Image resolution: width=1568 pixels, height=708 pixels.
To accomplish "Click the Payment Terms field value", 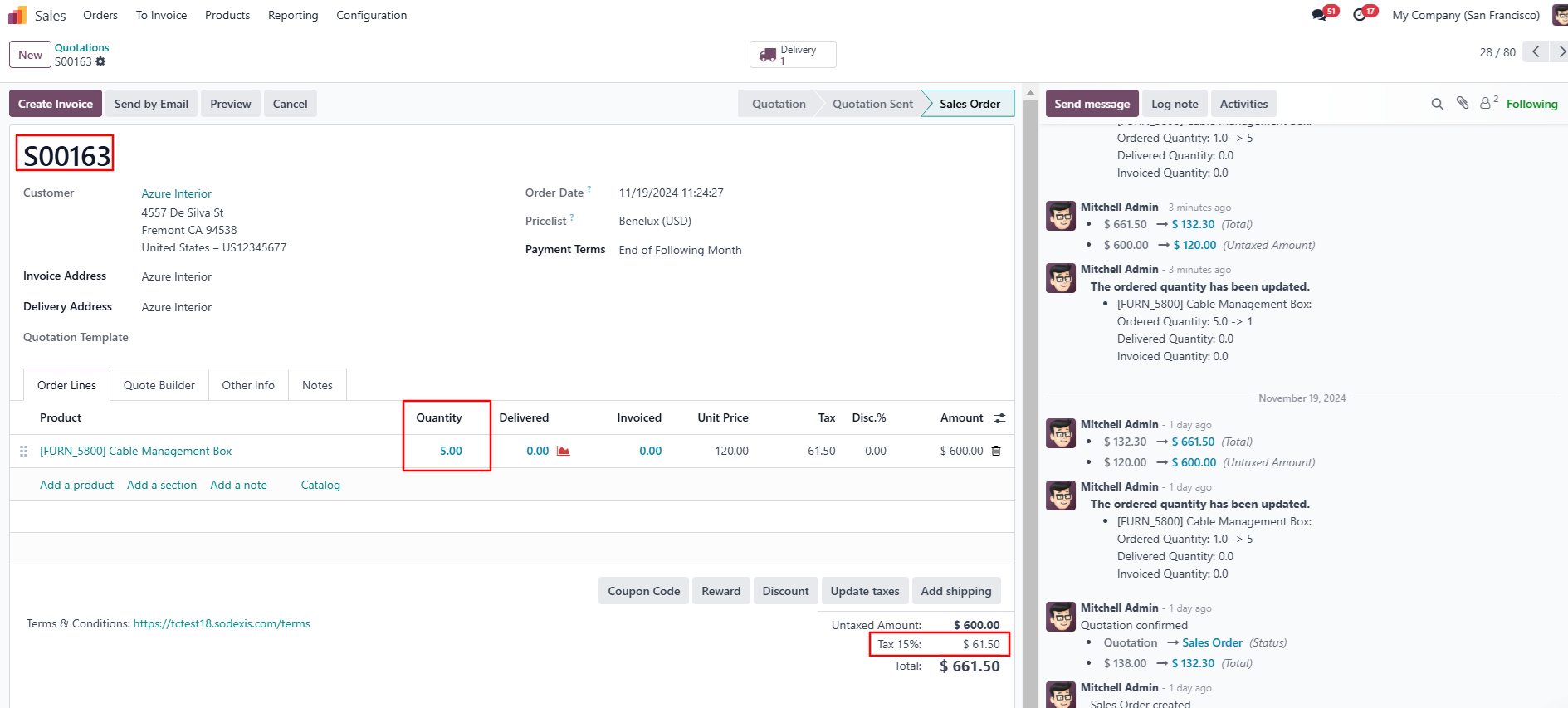I will 680,250.
